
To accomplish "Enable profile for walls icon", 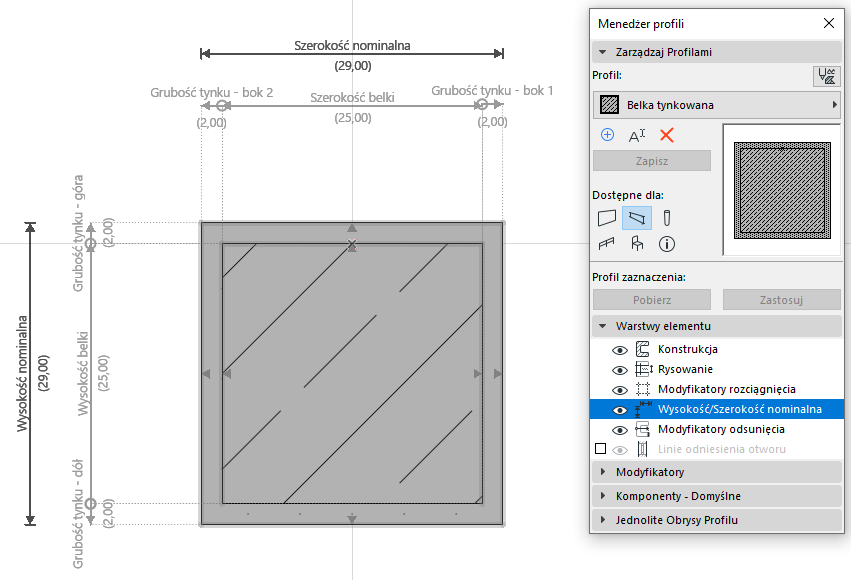I will point(607,218).
